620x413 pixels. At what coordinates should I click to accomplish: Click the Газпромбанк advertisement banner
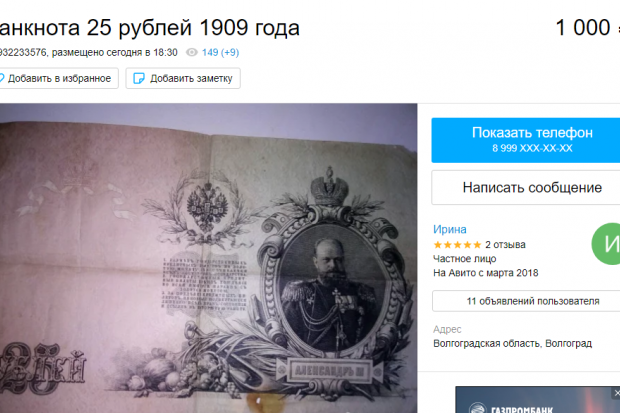[x=538, y=400]
